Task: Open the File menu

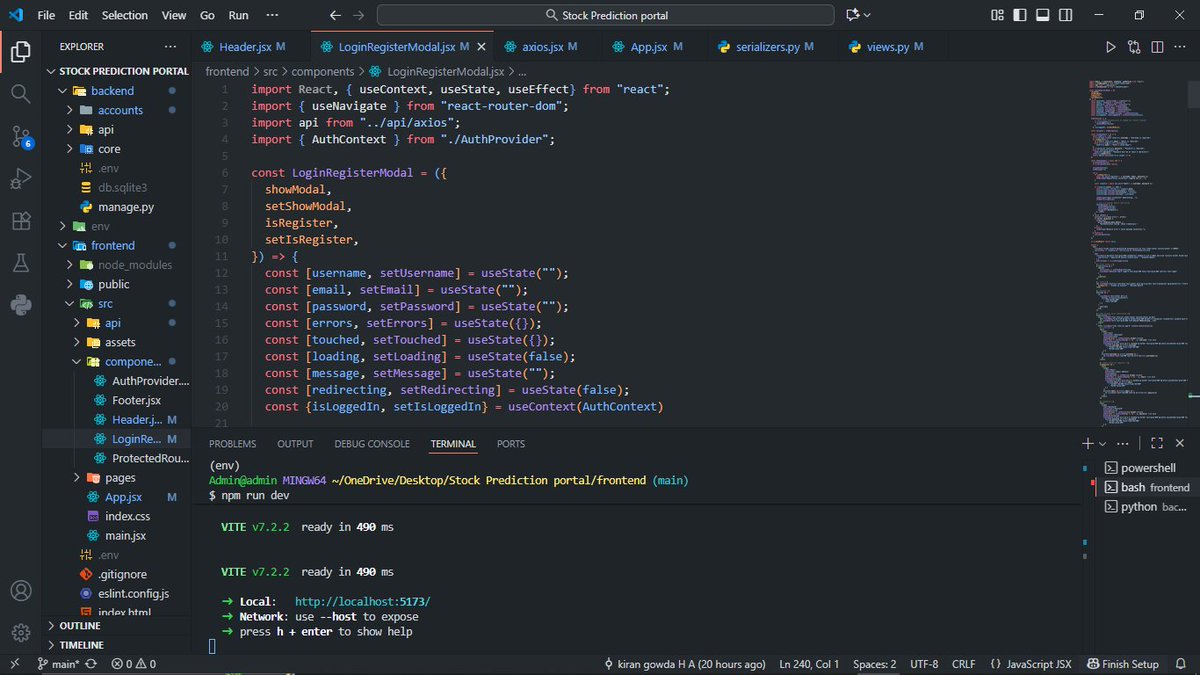Action: pos(46,15)
